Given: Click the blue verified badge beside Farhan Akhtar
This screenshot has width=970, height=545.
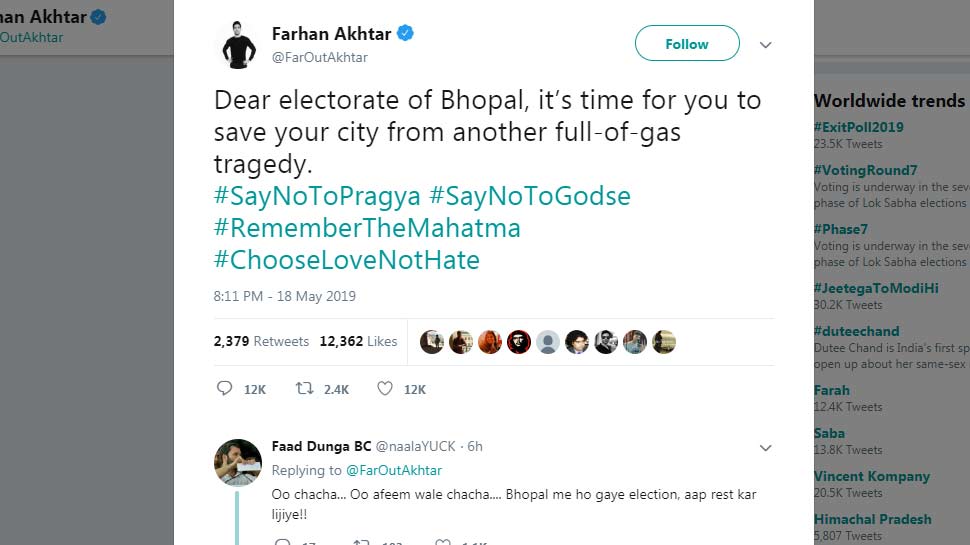Looking at the screenshot, I should (406, 34).
